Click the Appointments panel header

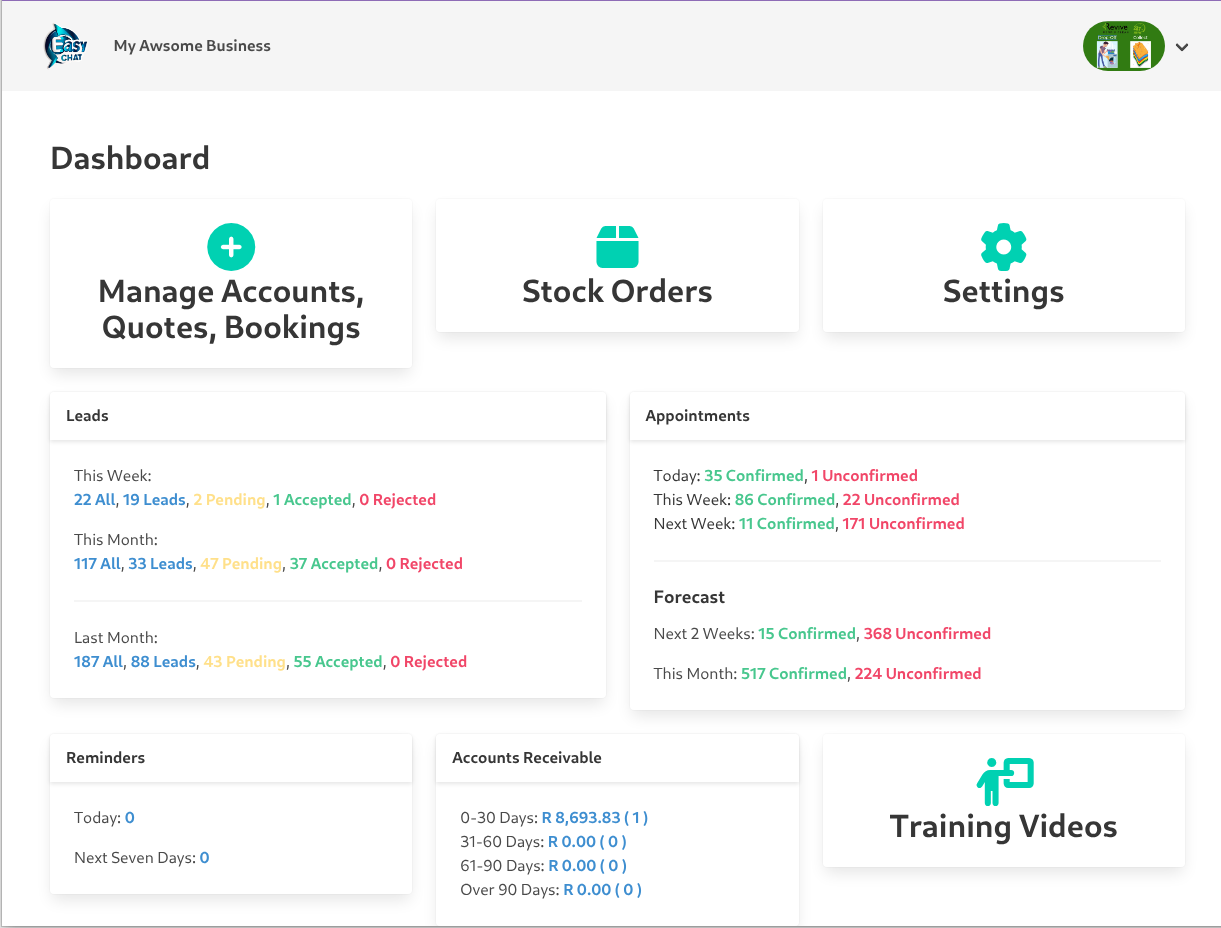point(907,416)
